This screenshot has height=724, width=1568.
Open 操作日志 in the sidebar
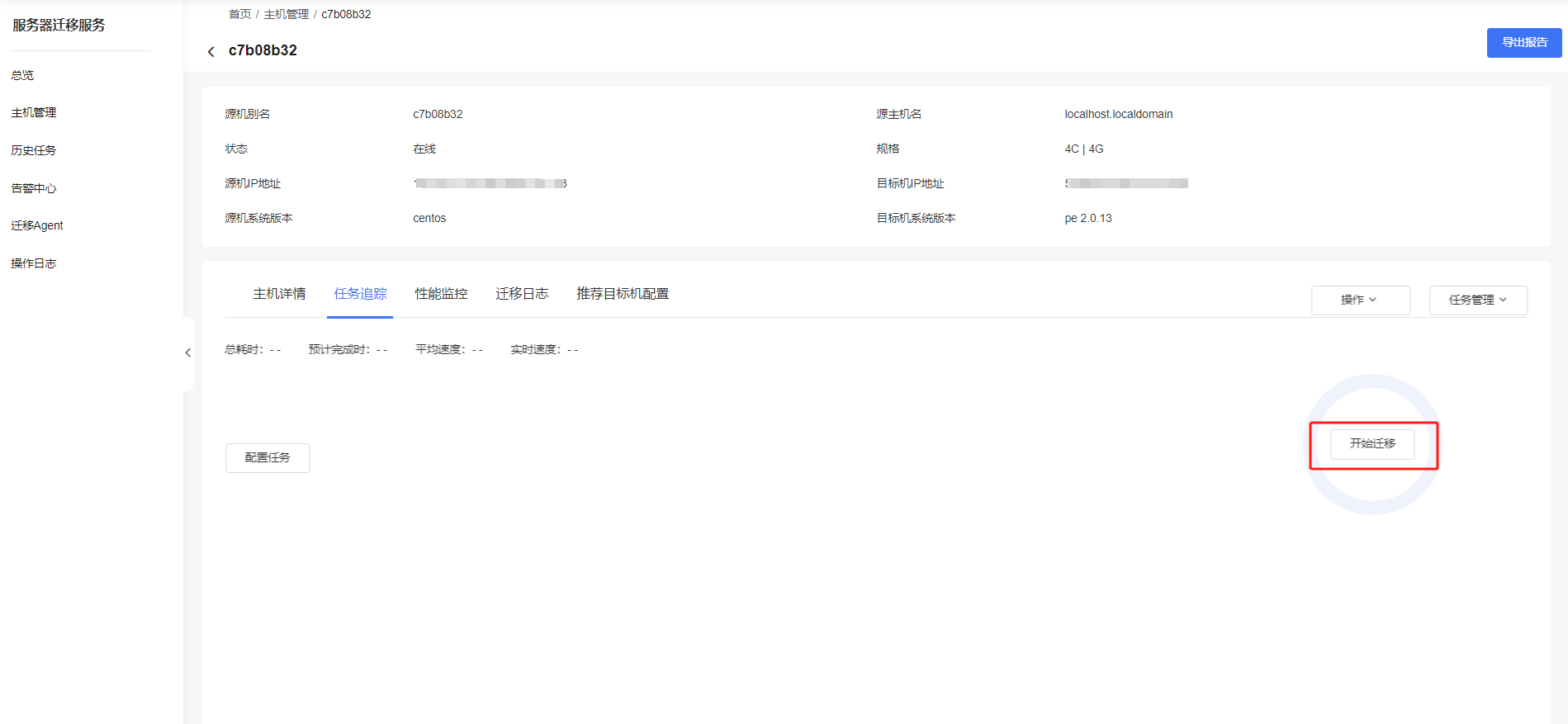[x=34, y=263]
